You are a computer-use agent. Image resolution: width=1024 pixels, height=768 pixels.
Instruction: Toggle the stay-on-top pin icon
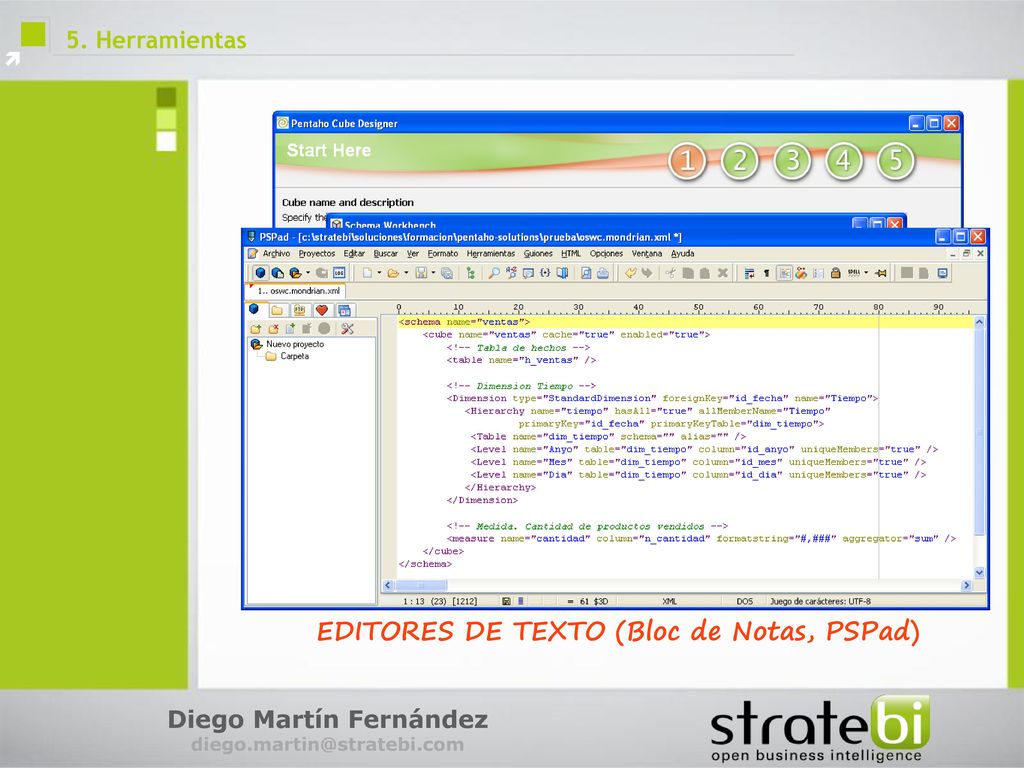881,273
